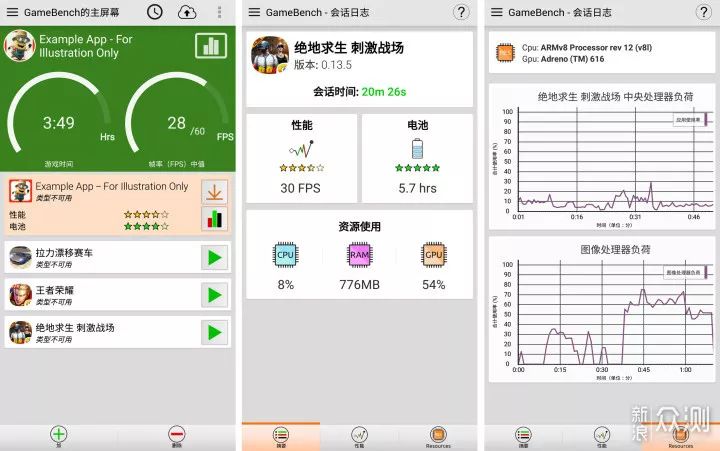Click Example App performance star rating
720x451 pixels.
[146, 214]
